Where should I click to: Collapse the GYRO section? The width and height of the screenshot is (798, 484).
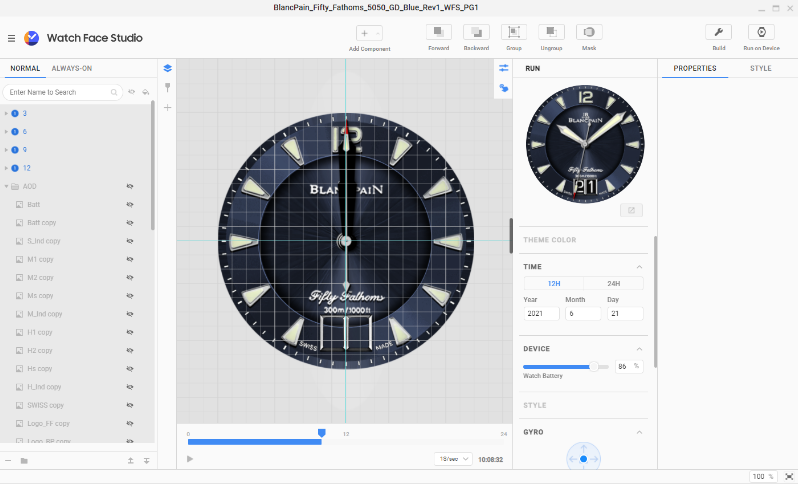click(639, 432)
